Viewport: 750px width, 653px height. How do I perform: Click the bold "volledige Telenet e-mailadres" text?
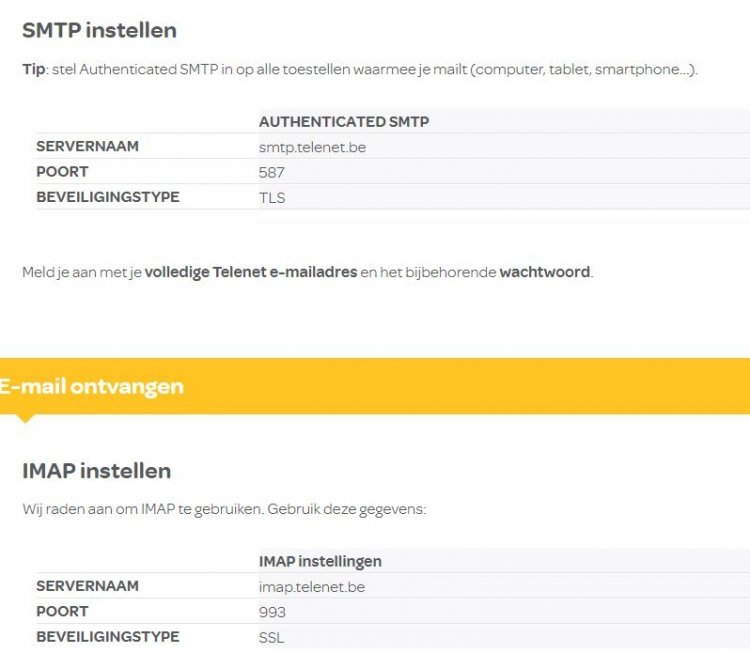click(250, 272)
